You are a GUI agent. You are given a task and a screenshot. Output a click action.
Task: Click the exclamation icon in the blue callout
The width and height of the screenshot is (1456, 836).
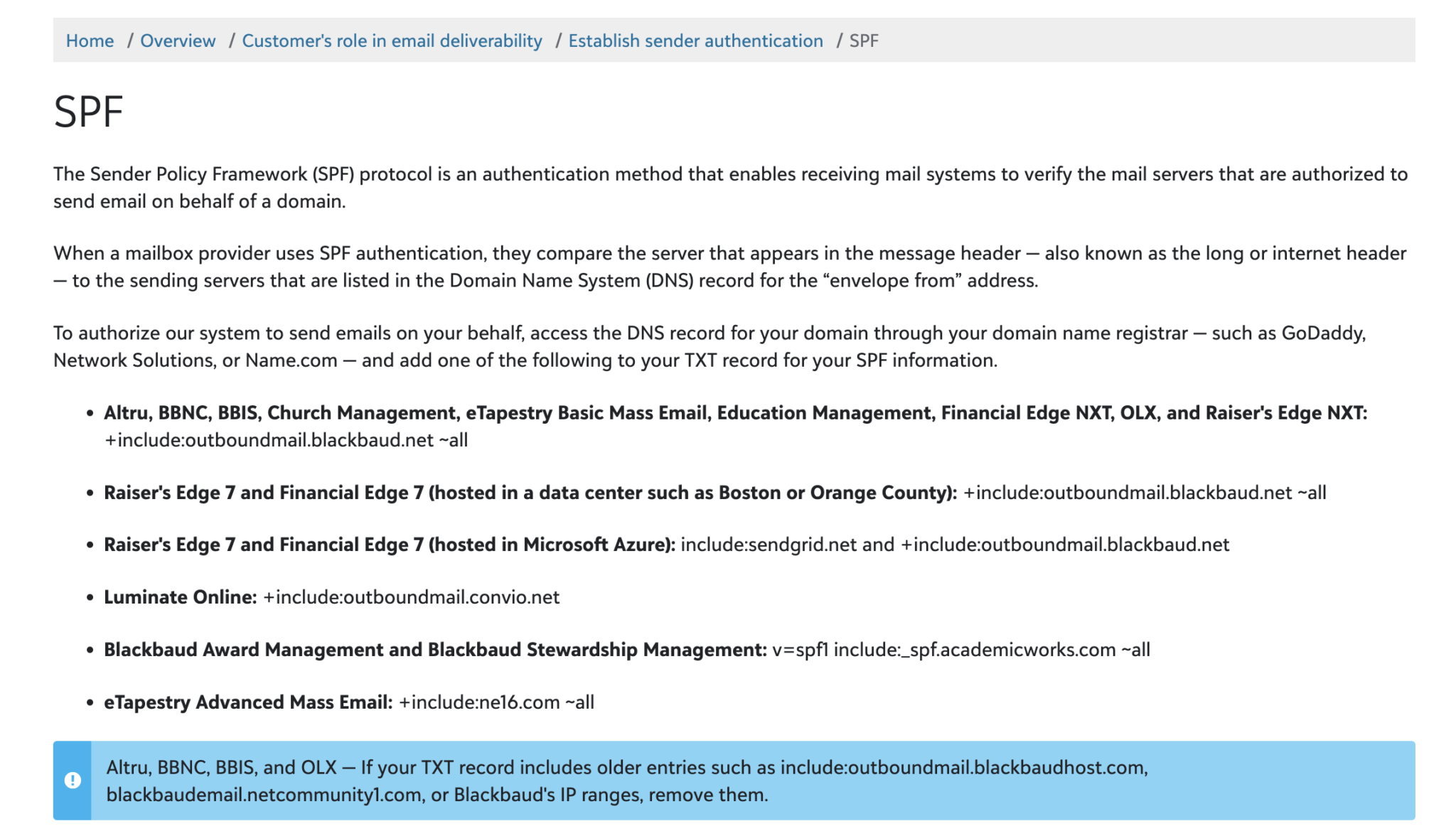pos(72,780)
